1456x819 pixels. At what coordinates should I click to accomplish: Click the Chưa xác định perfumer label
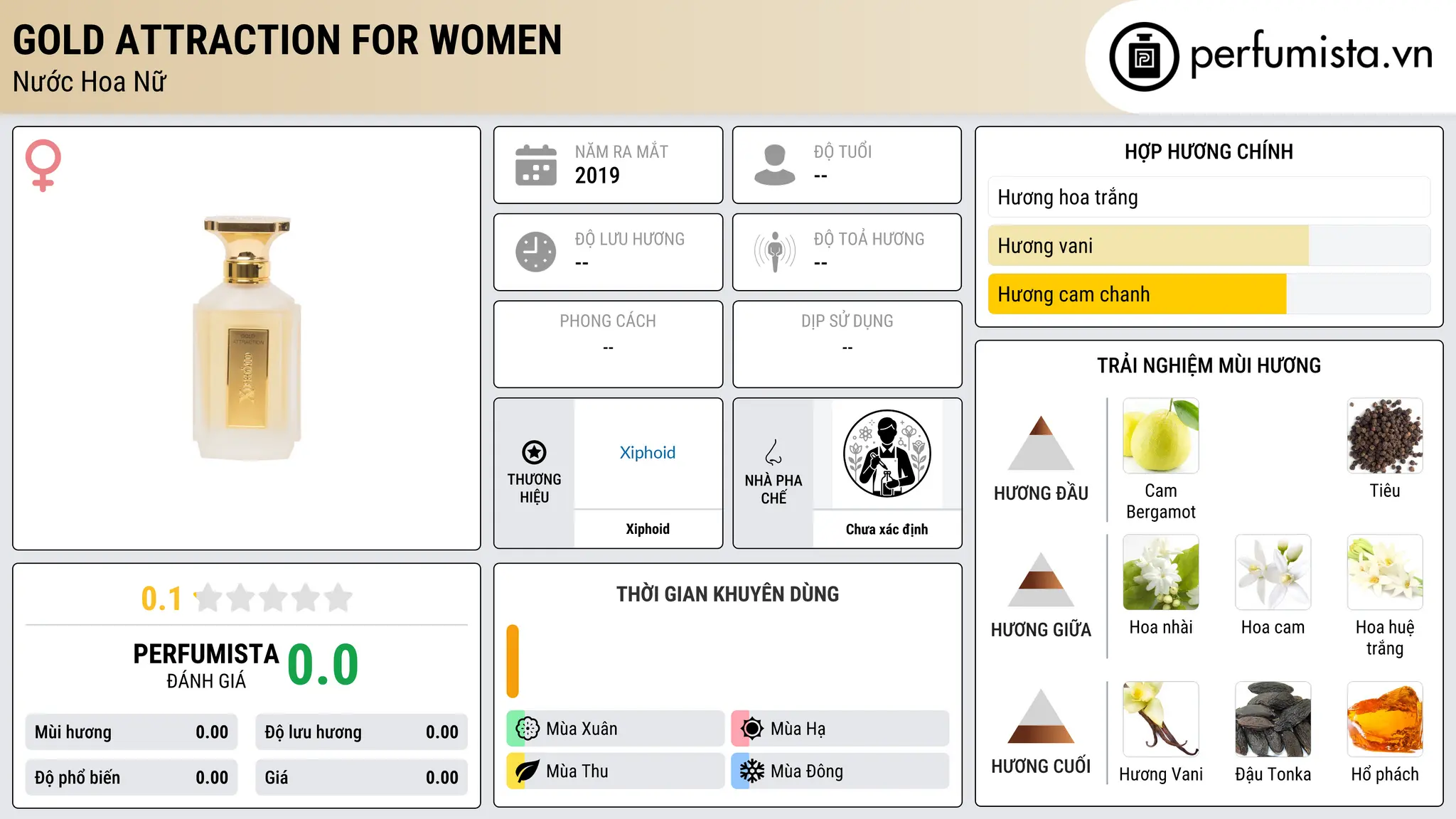887,529
